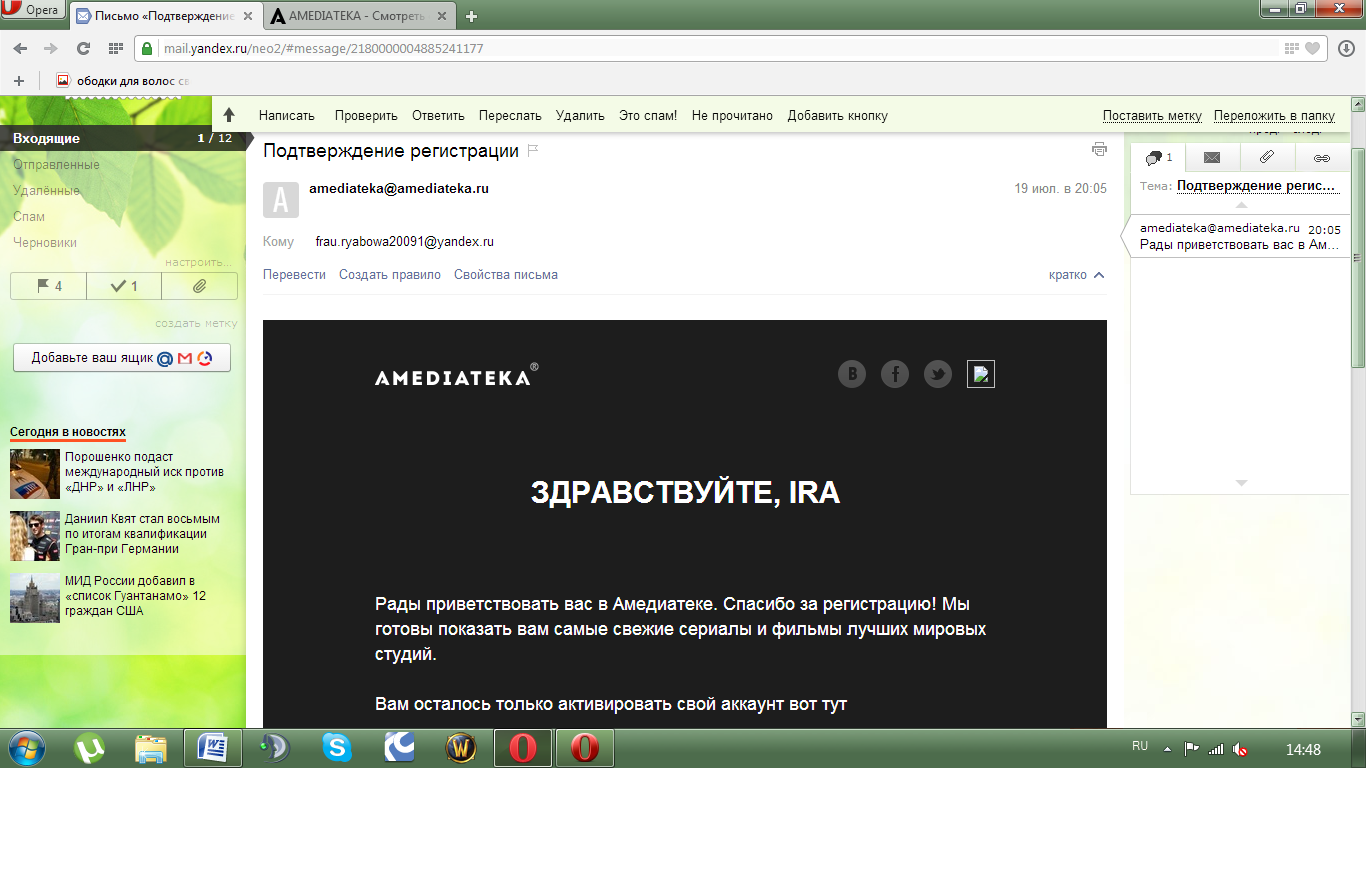
Task: Select the envelope tab in right panel
Action: pyautogui.click(x=1212, y=158)
